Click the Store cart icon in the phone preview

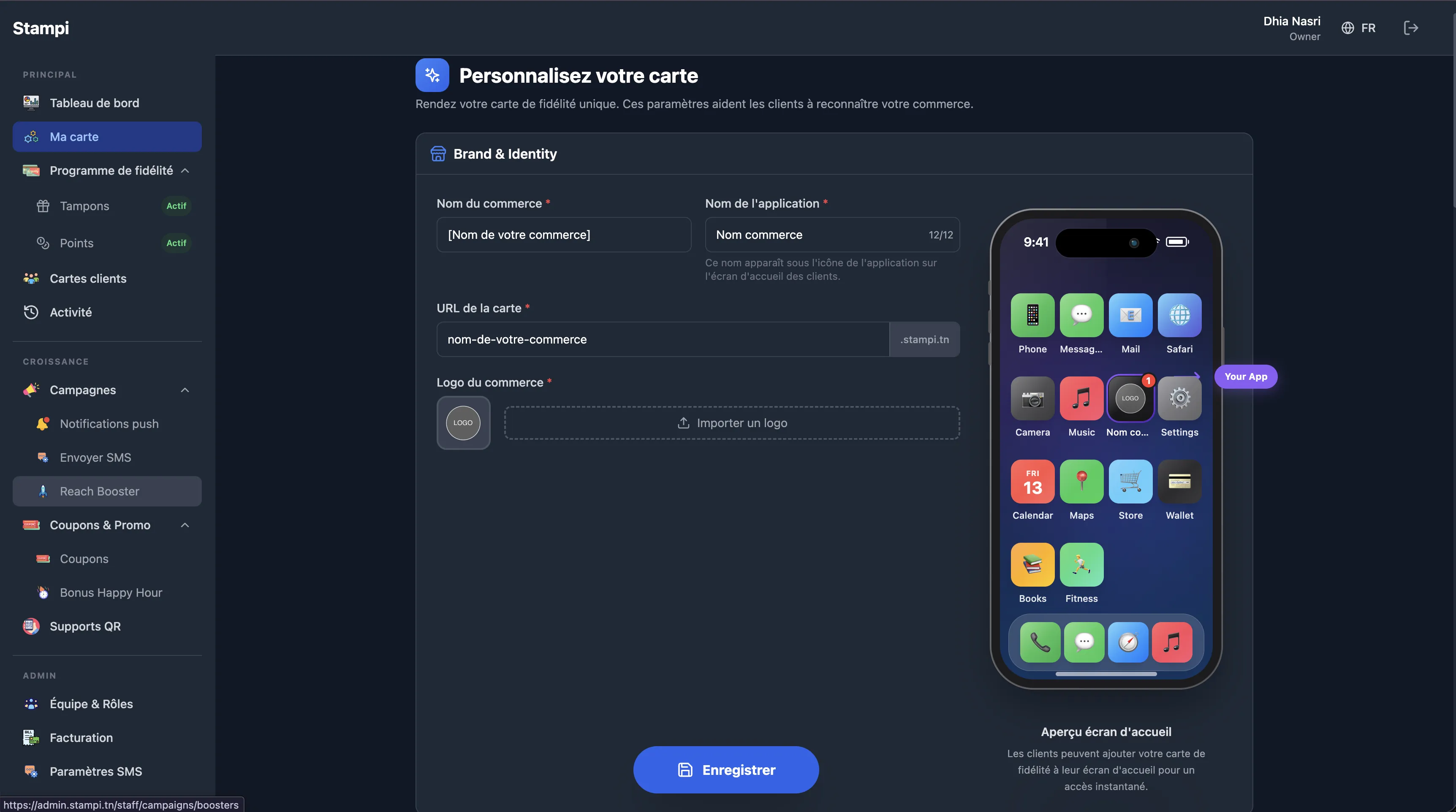(1130, 482)
